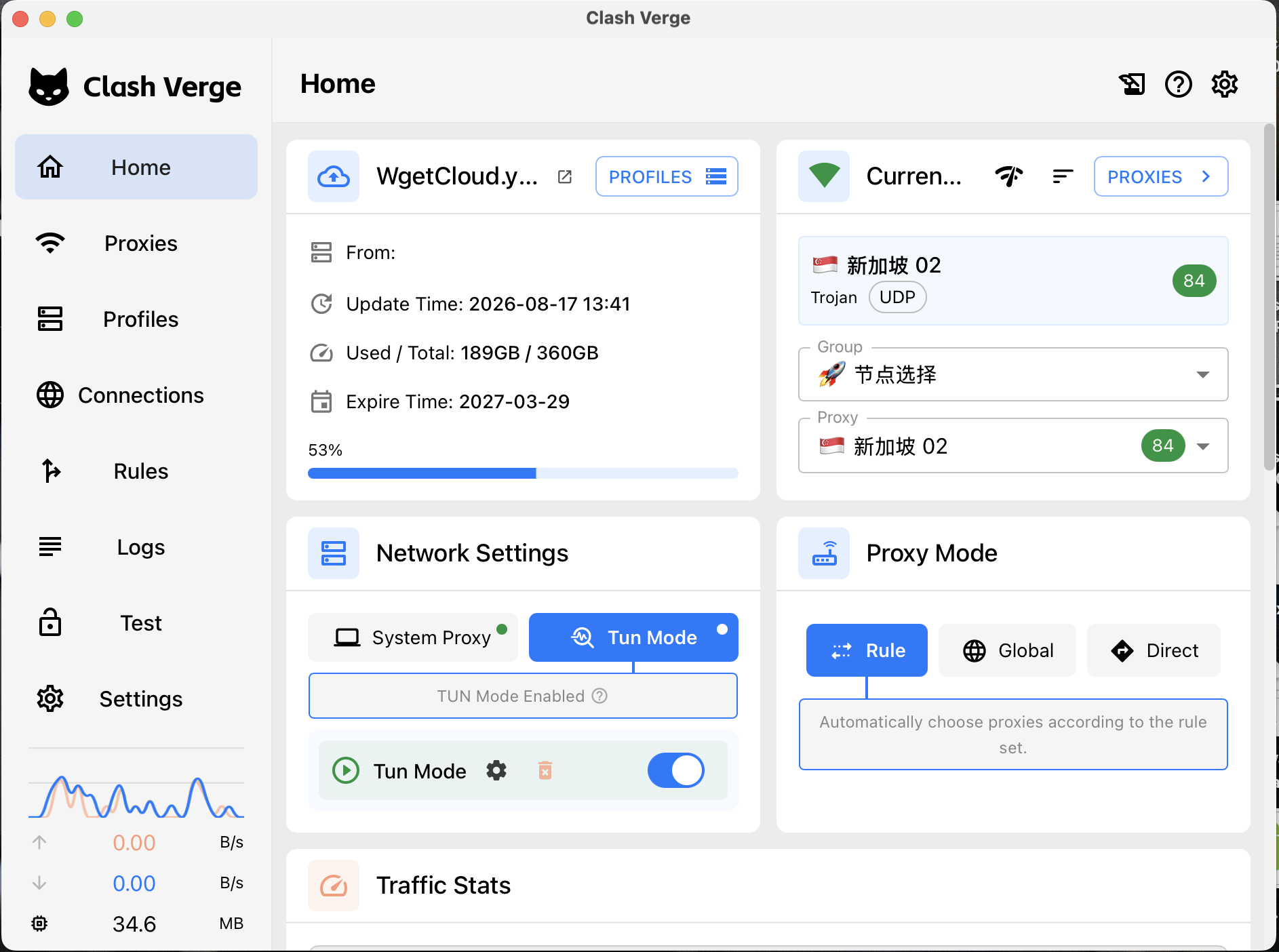Click the rule mode description text
1279x952 pixels.
tap(1013, 734)
